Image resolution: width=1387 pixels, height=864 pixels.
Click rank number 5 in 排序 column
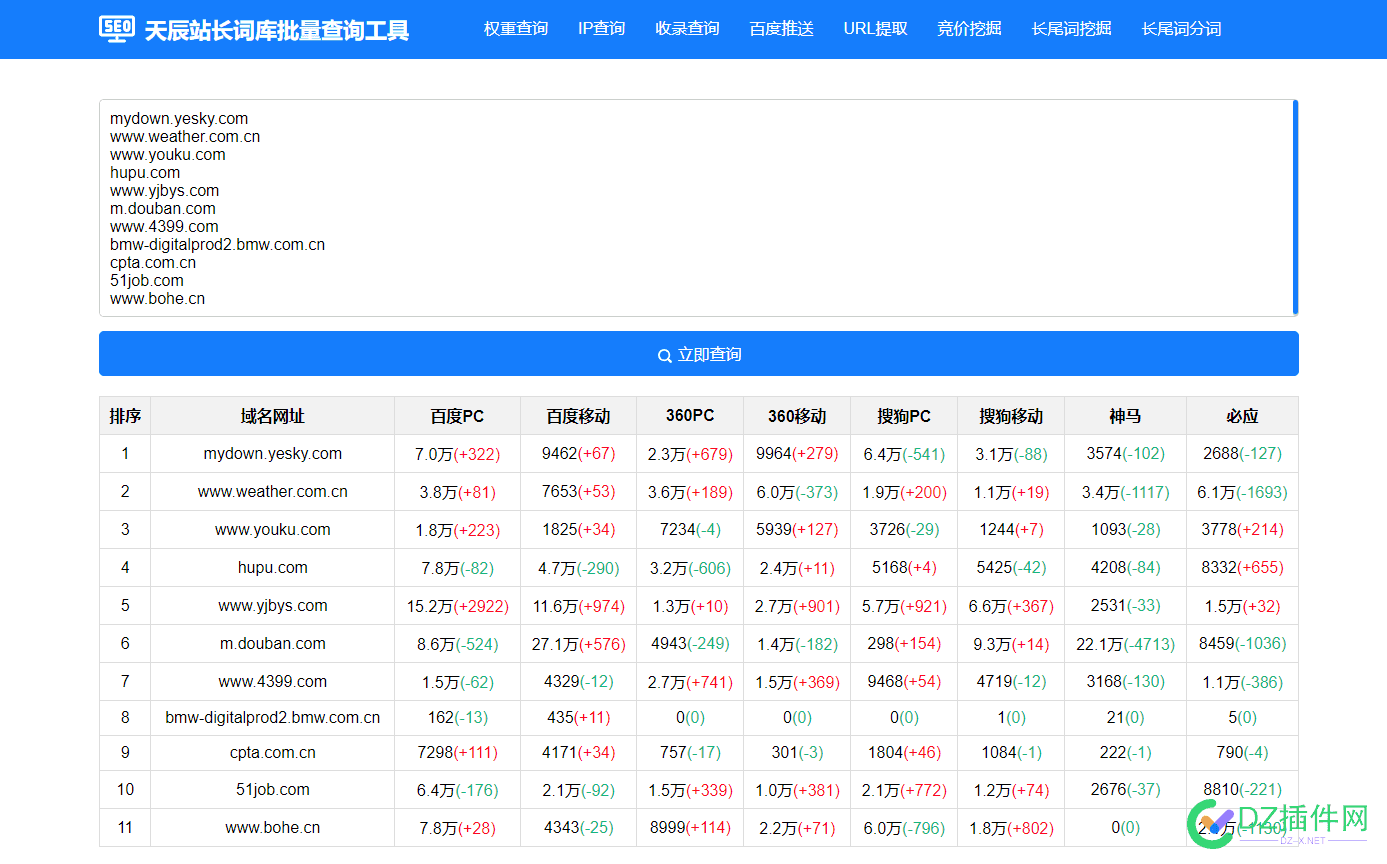[x=125, y=606]
